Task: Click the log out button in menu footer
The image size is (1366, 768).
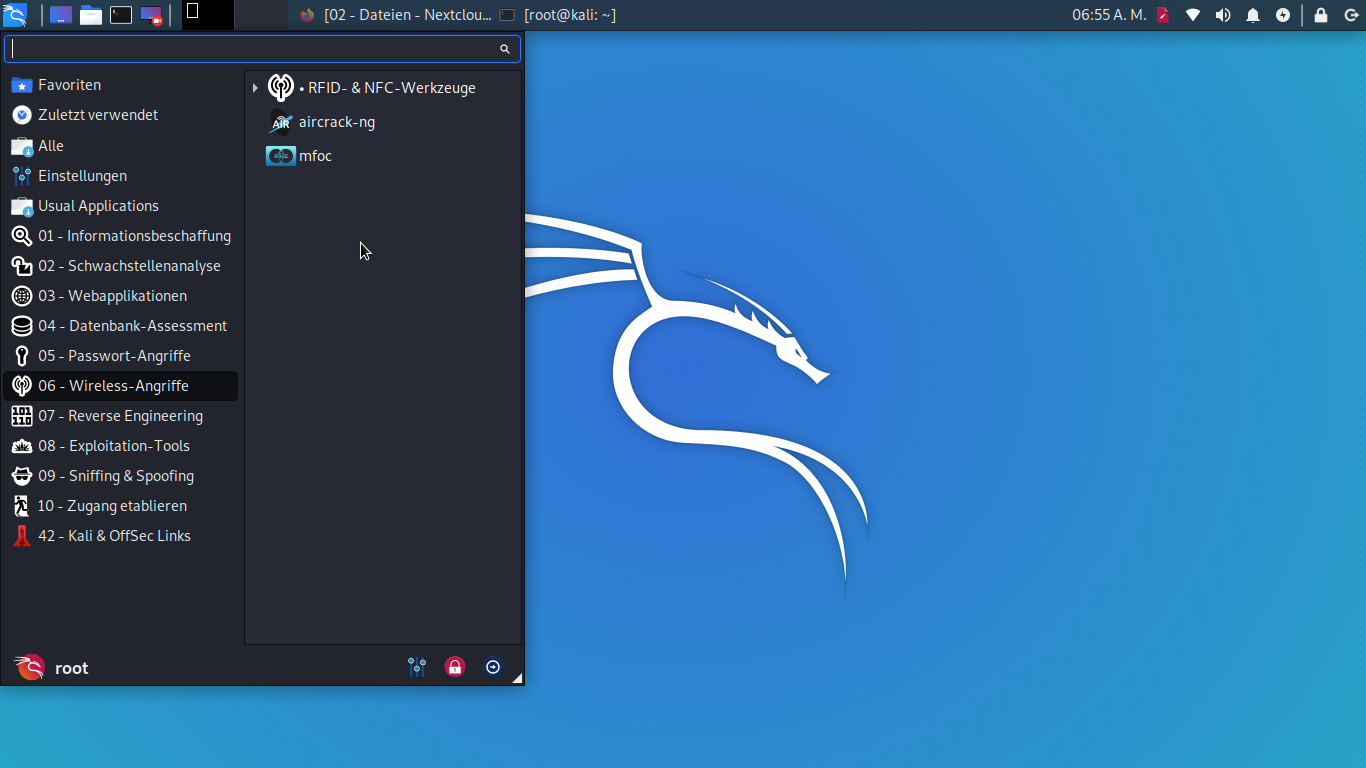Action: (x=493, y=667)
